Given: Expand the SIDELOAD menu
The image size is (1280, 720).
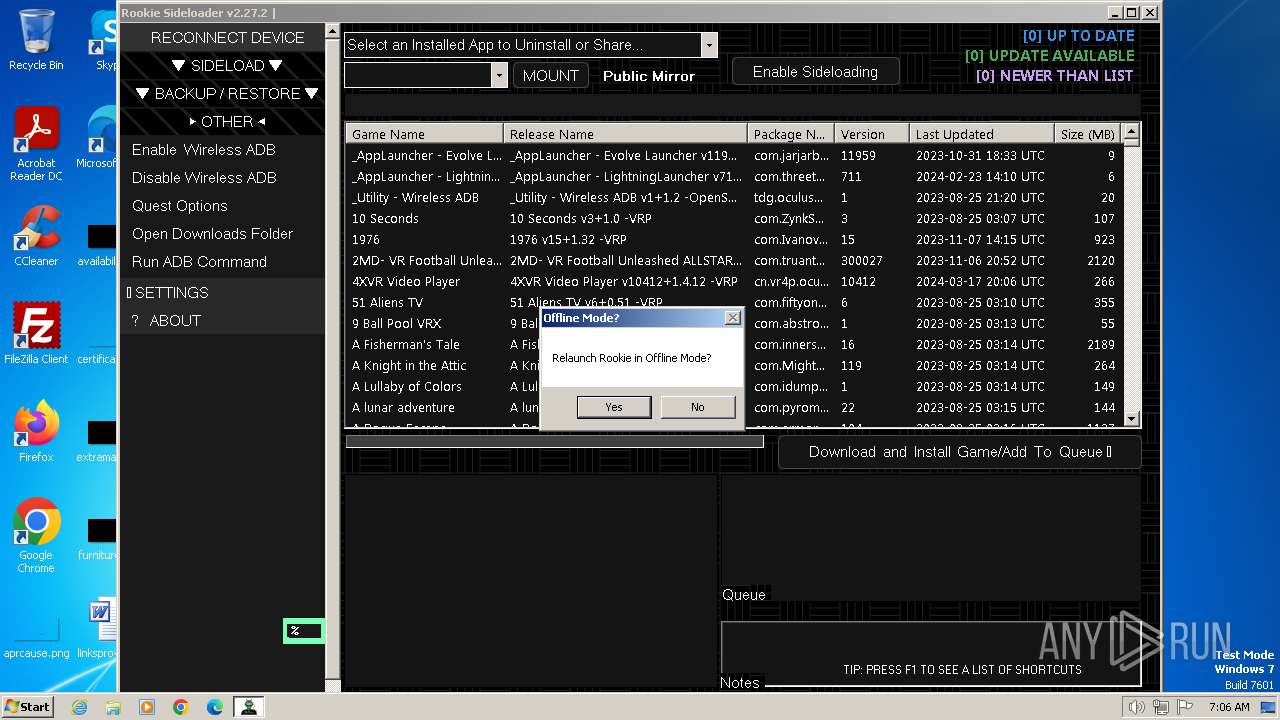Looking at the screenshot, I should click(227, 65).
